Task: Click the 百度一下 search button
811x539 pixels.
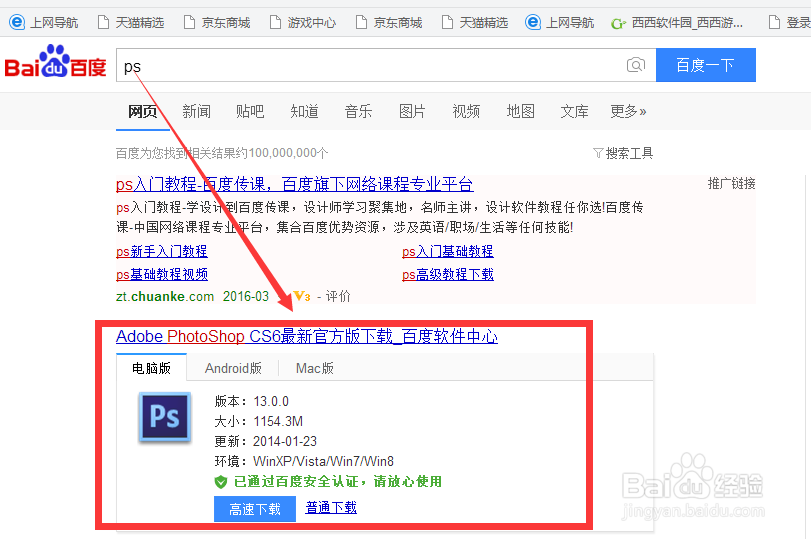Action: click(705, 65)
